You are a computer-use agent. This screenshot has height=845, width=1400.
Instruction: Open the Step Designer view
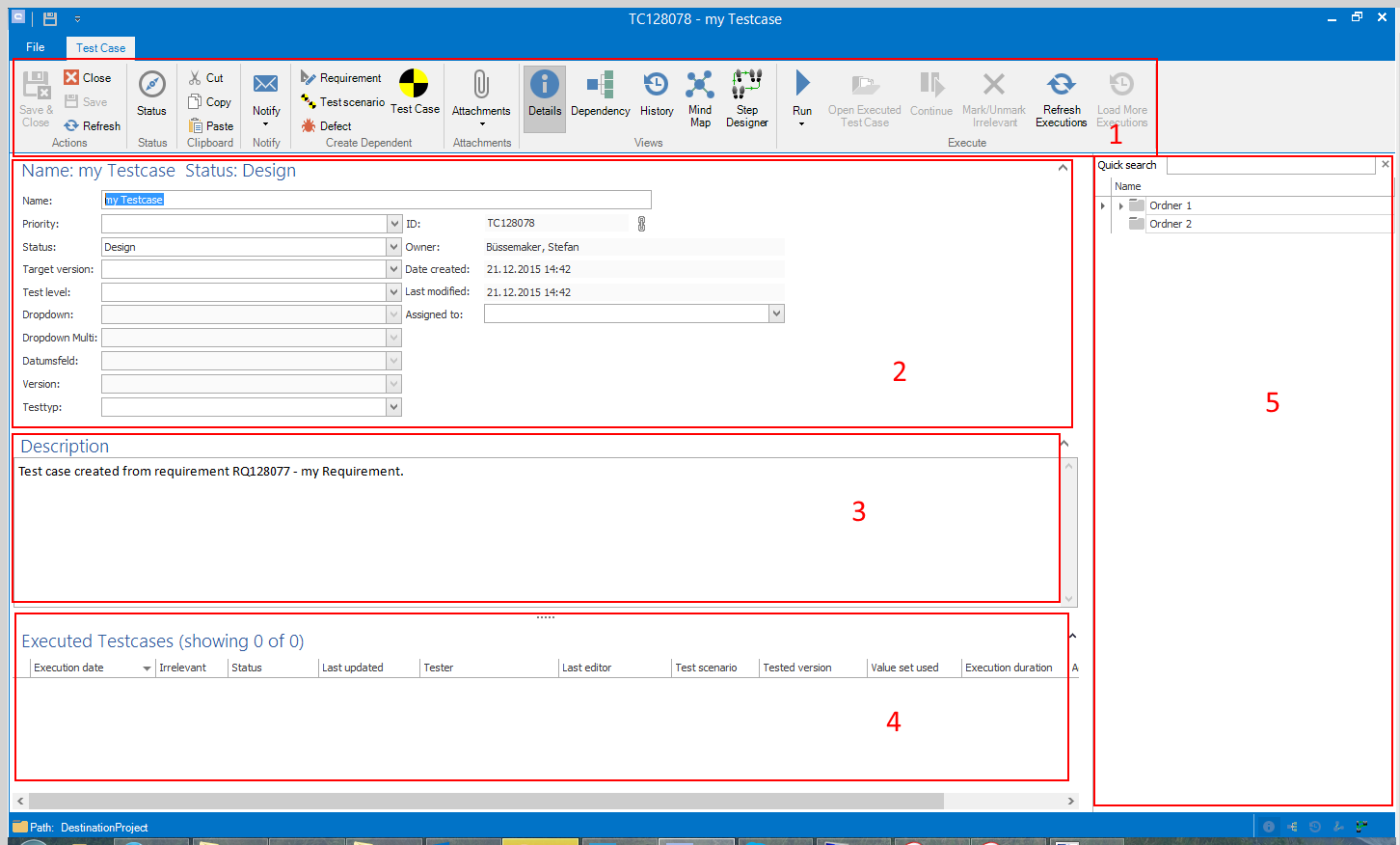pyautogui.click(x=746, y=96)
